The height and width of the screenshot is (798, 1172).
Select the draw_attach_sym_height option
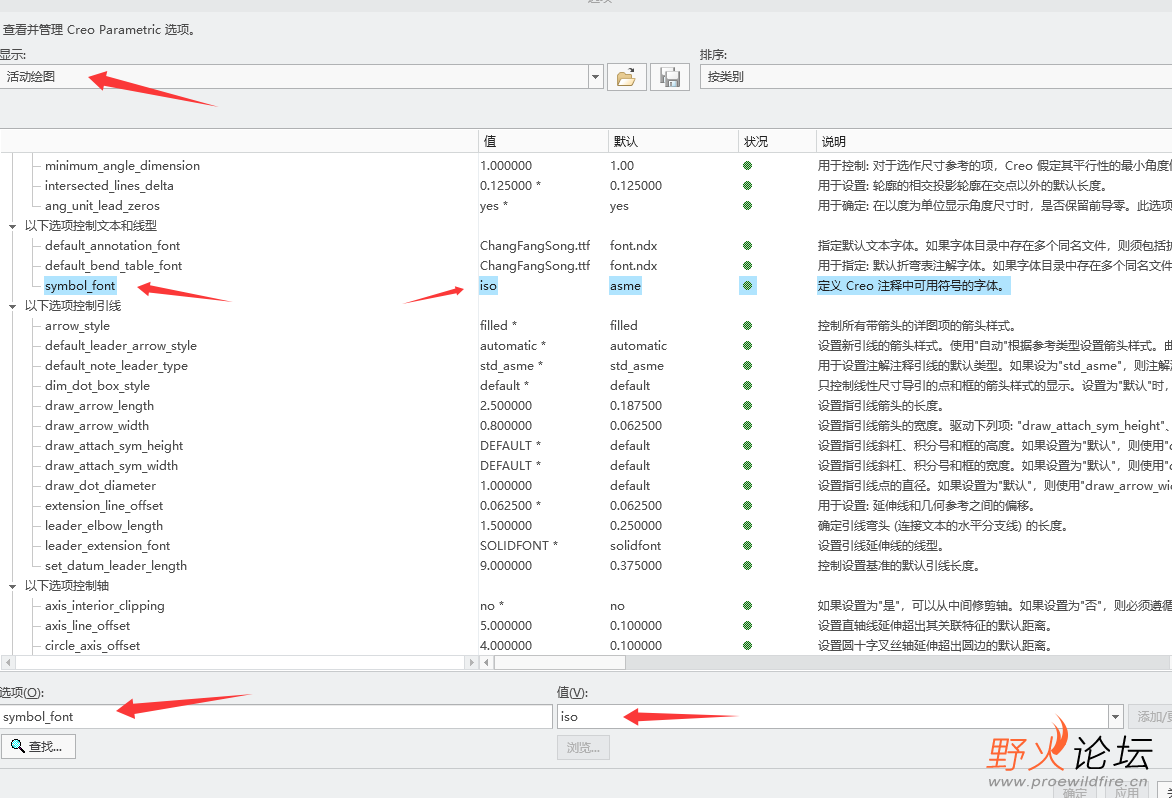[x=114, y=446]
